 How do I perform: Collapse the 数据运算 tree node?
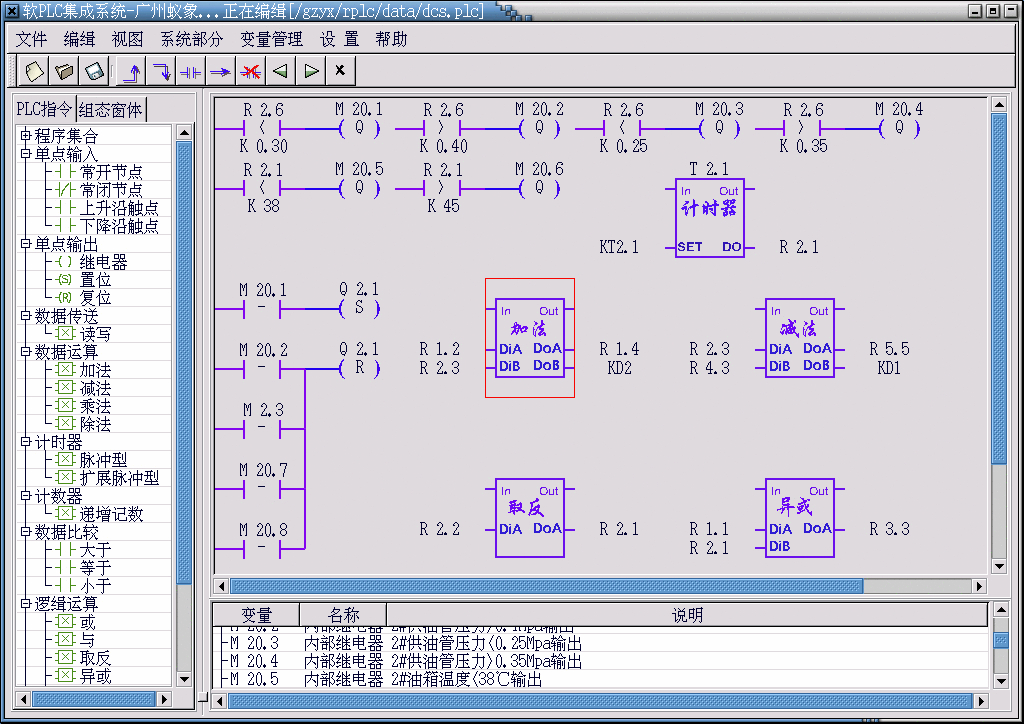(25, 351)
